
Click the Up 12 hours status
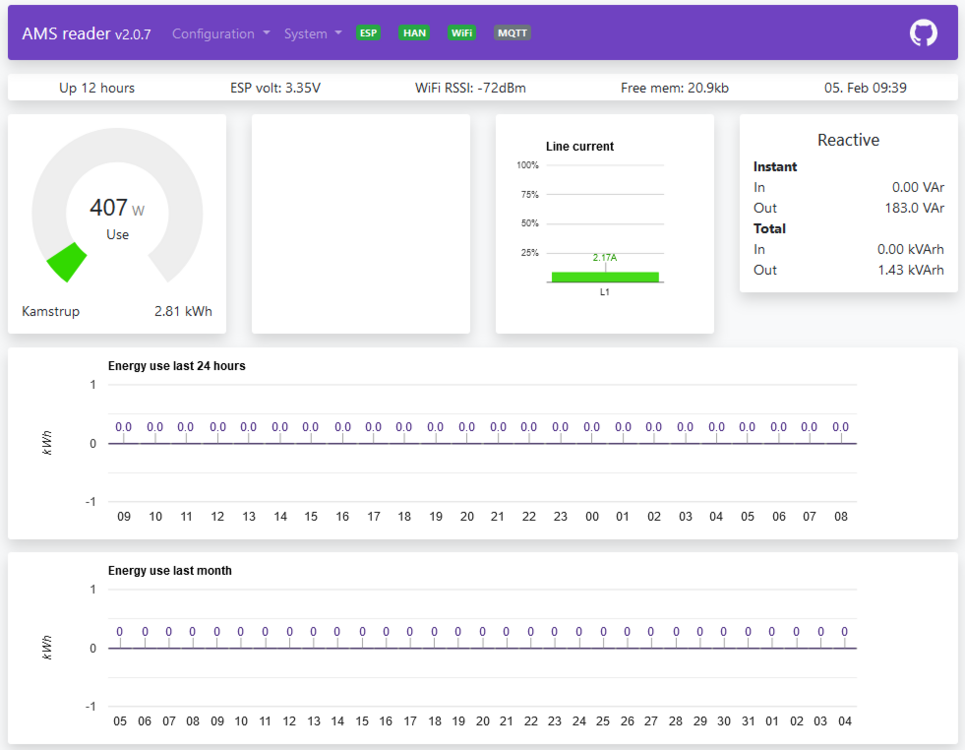click(97, 88)
